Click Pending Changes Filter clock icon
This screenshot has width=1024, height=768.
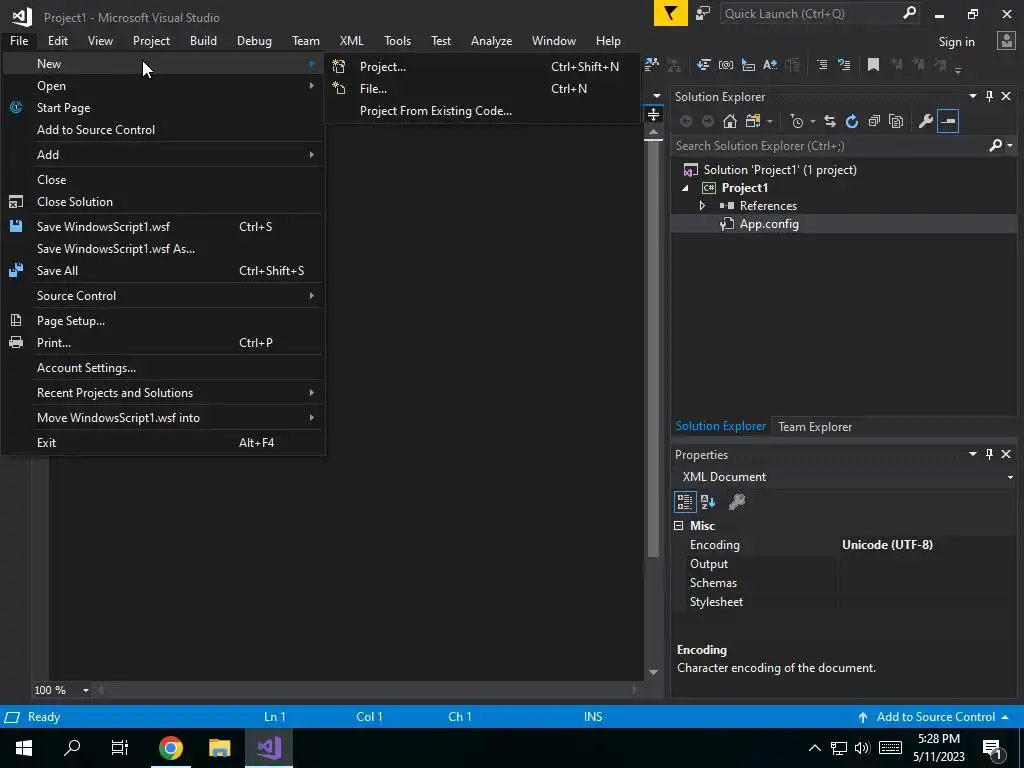(x=797, y=121)
